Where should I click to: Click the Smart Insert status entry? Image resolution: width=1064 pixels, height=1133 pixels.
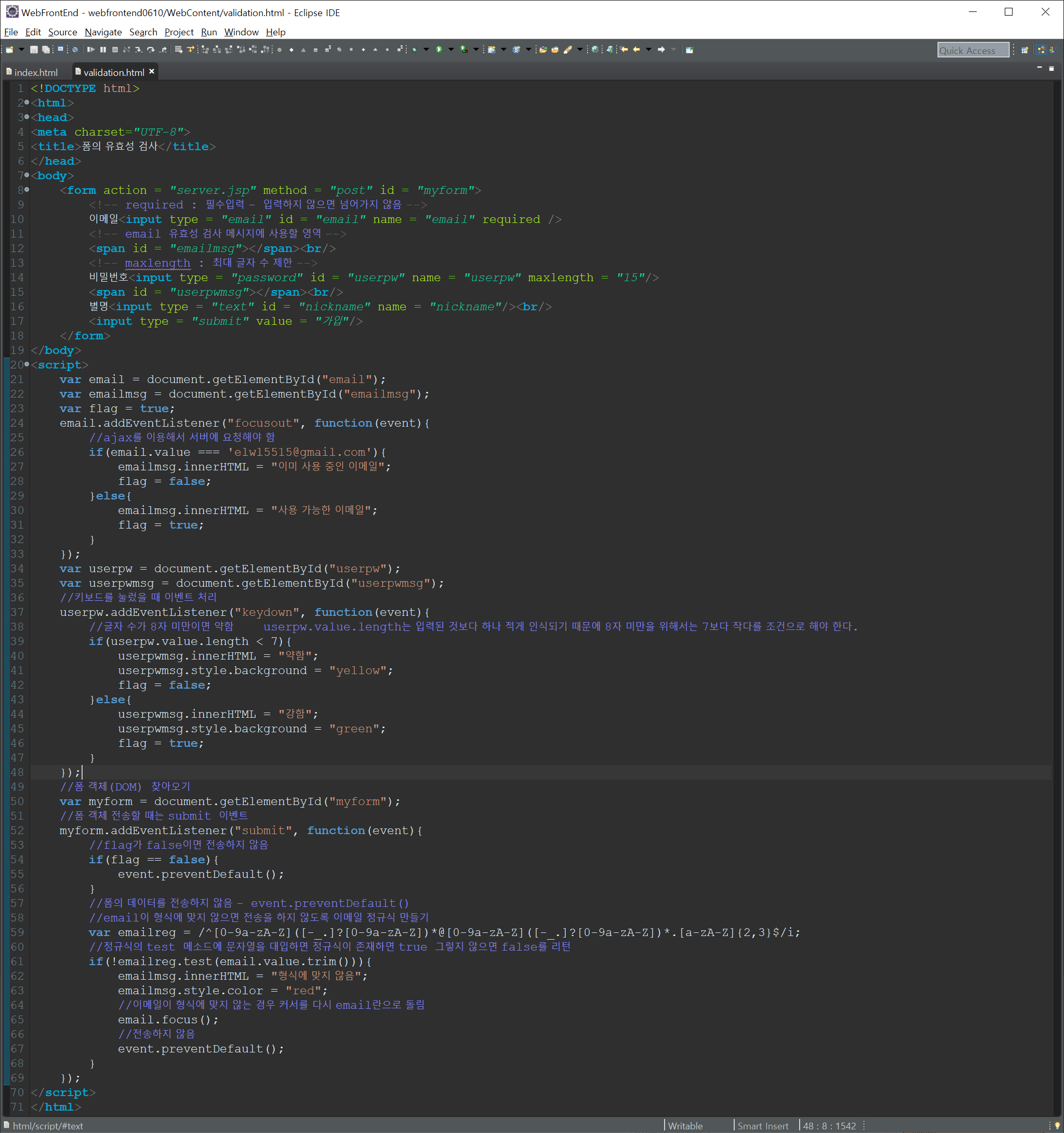(x=763, y=1126)
